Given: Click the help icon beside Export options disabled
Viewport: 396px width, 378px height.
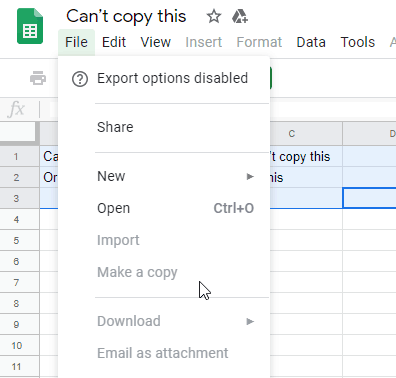Looking at the screenshot, I should [80, 79].
